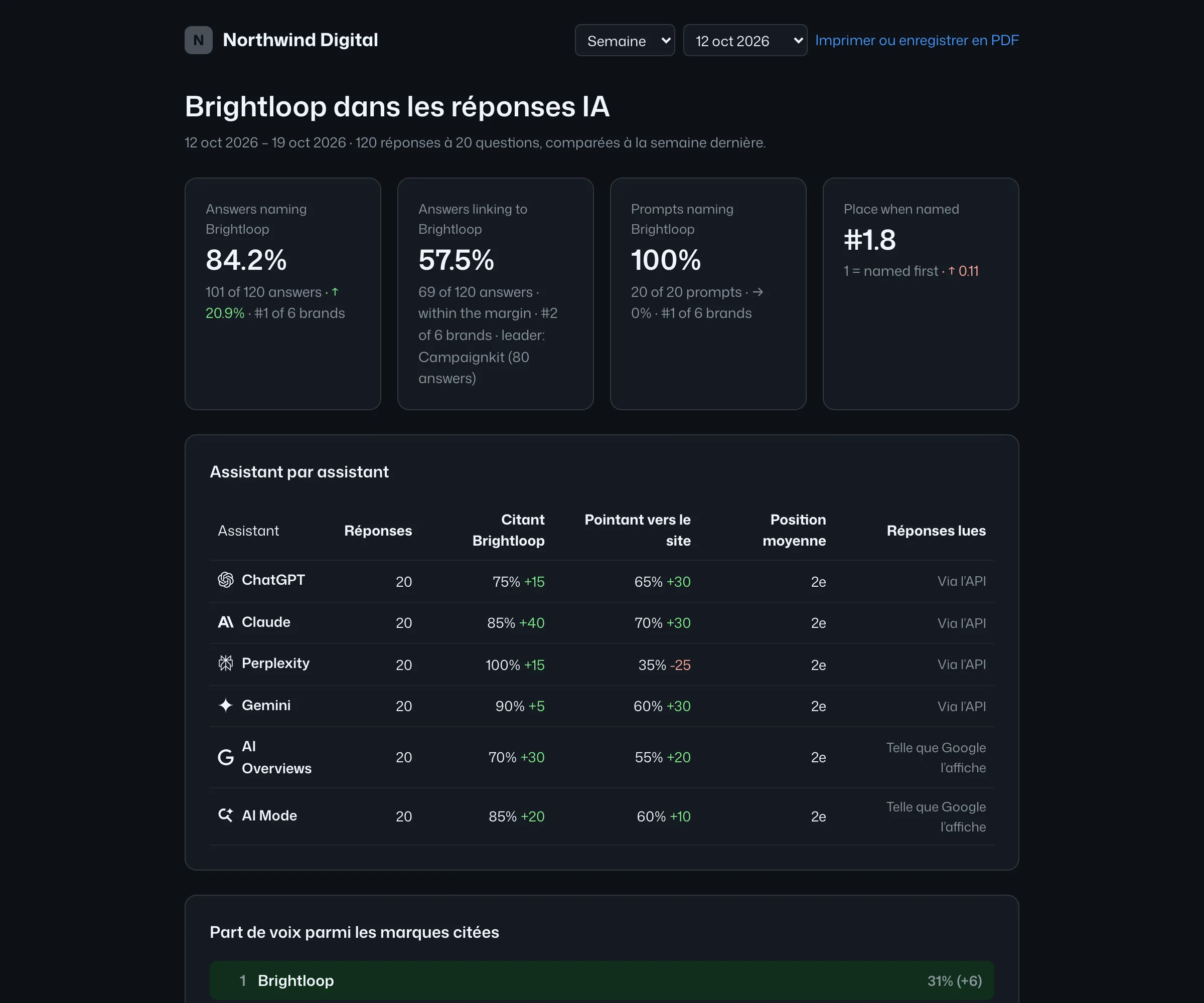Click the Gemini row name
The width and height of the screenshot is (1204, 1003).
pos(266,706)
